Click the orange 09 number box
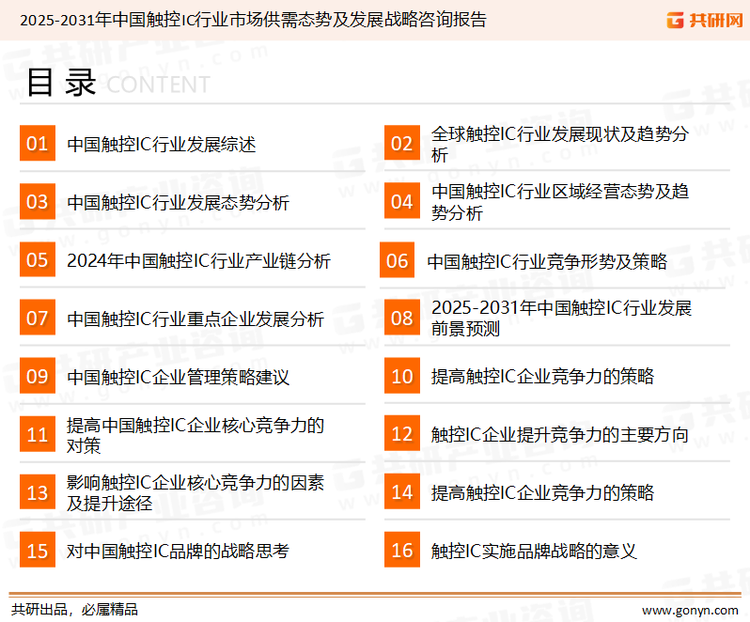Viewport: 750px width, 622px height. pos(37,376)
